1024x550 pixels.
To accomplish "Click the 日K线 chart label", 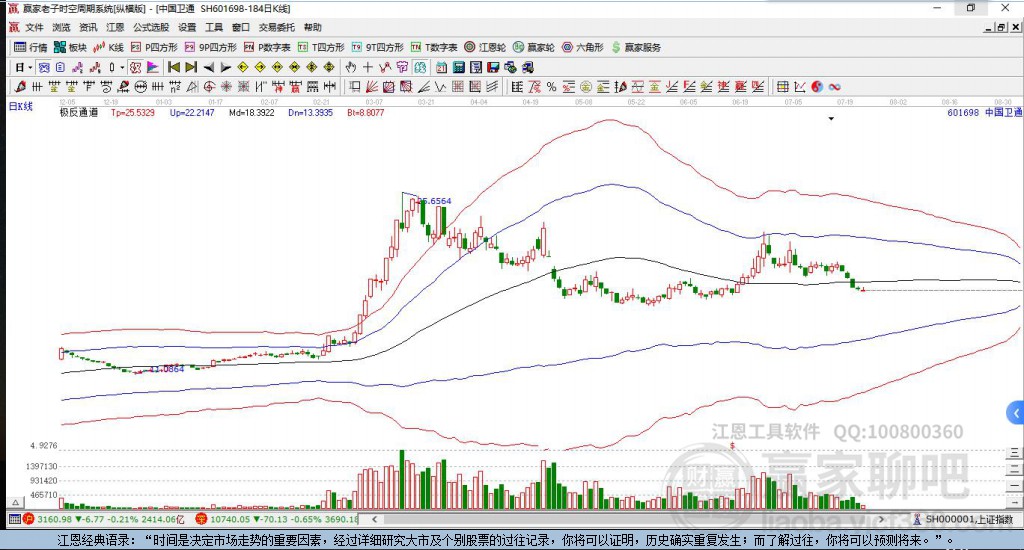I will tap(20, 106).
